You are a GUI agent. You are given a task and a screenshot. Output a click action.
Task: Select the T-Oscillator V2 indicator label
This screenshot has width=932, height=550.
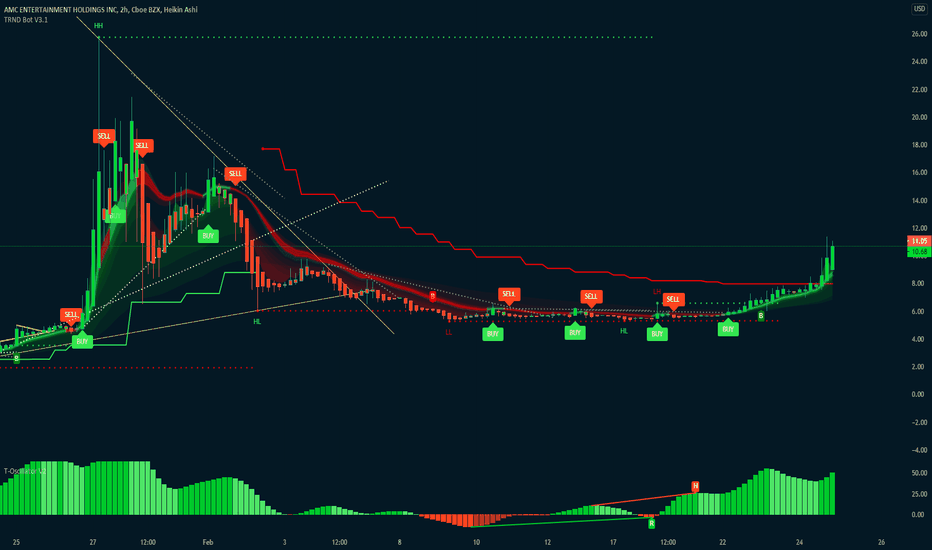tap(25, 471)
